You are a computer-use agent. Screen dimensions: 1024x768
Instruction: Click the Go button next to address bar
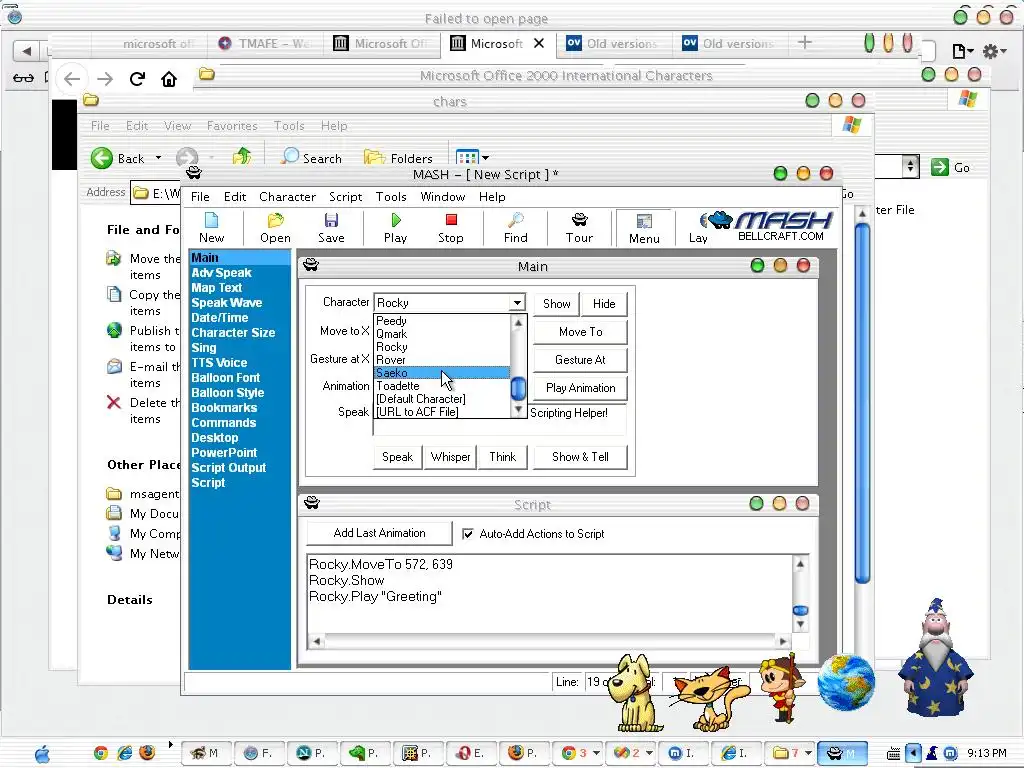point(950,167)
